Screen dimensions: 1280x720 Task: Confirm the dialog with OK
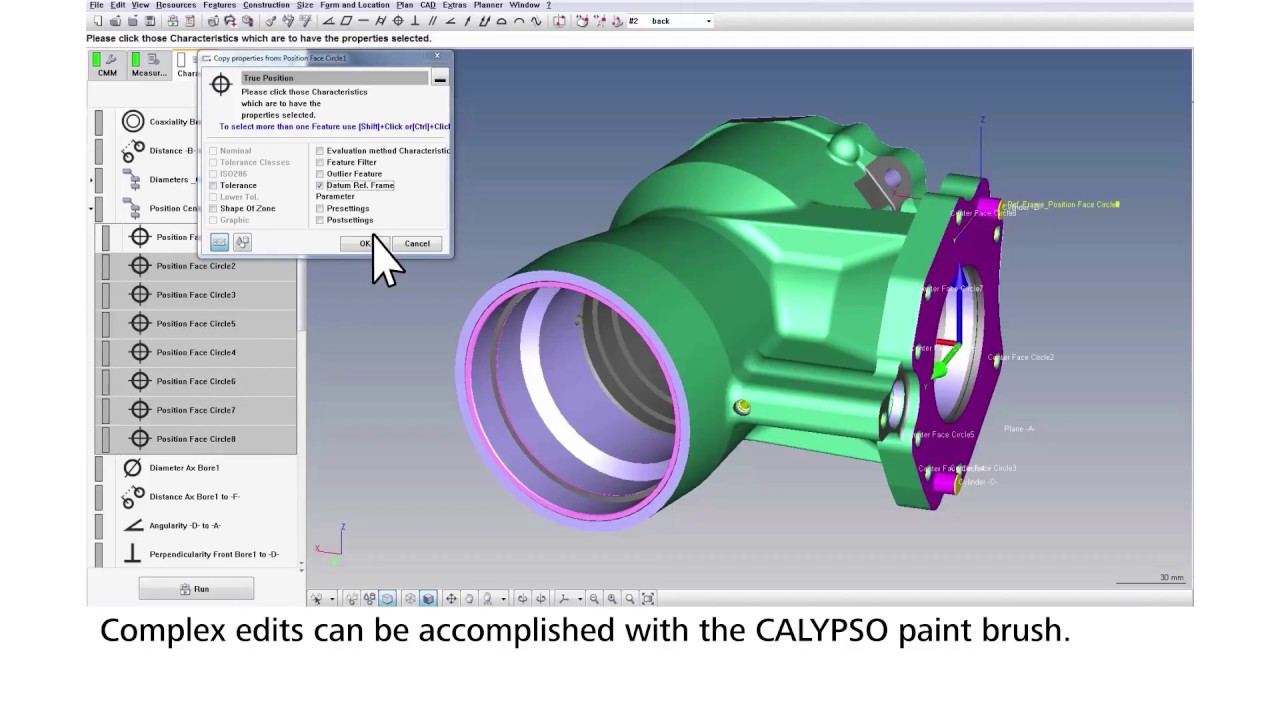coord(364,244)
